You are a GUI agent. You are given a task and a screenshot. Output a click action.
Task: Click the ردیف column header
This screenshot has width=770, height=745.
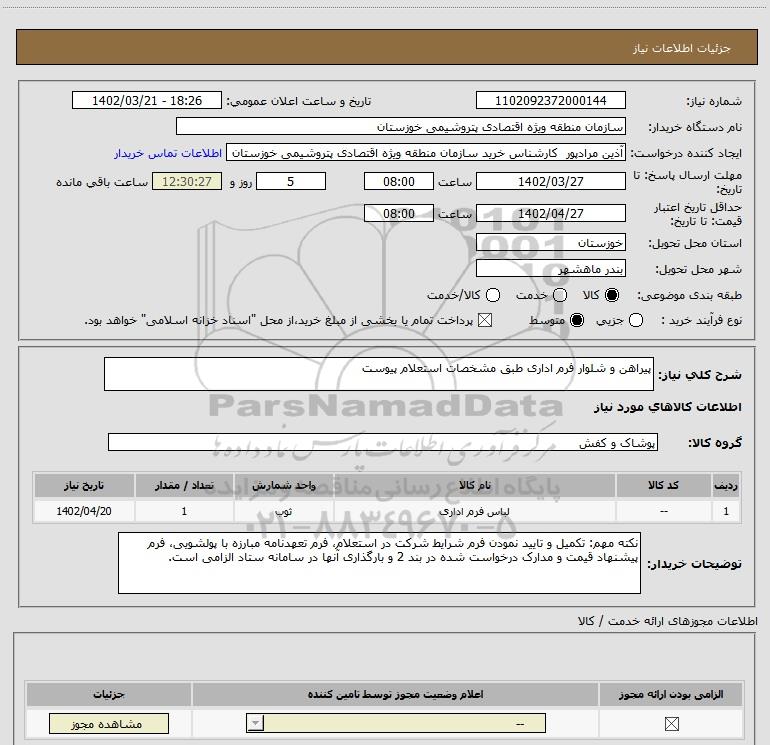[x=726, y=485]
